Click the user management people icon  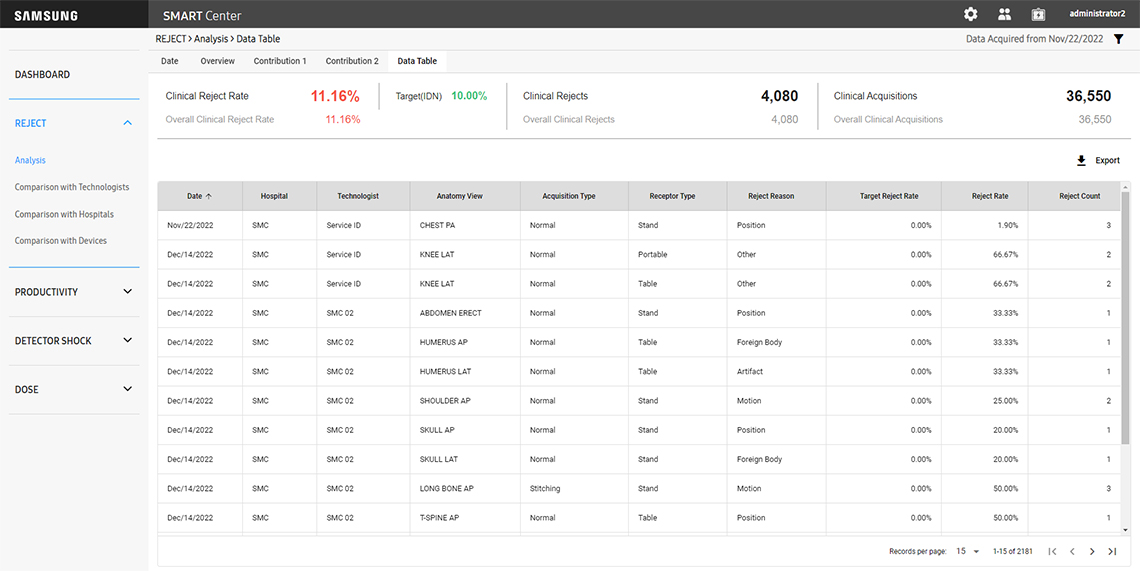pos(1004,14)
